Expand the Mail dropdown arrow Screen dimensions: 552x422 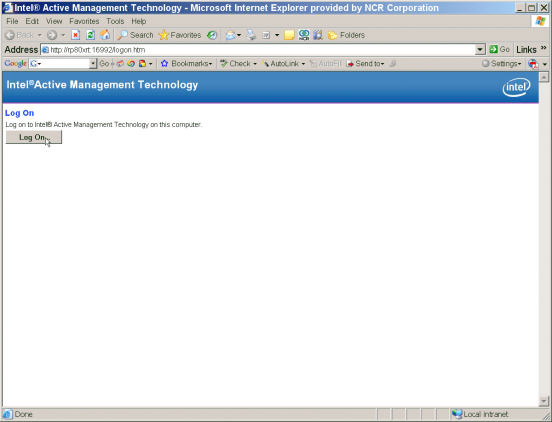[239, 35]
